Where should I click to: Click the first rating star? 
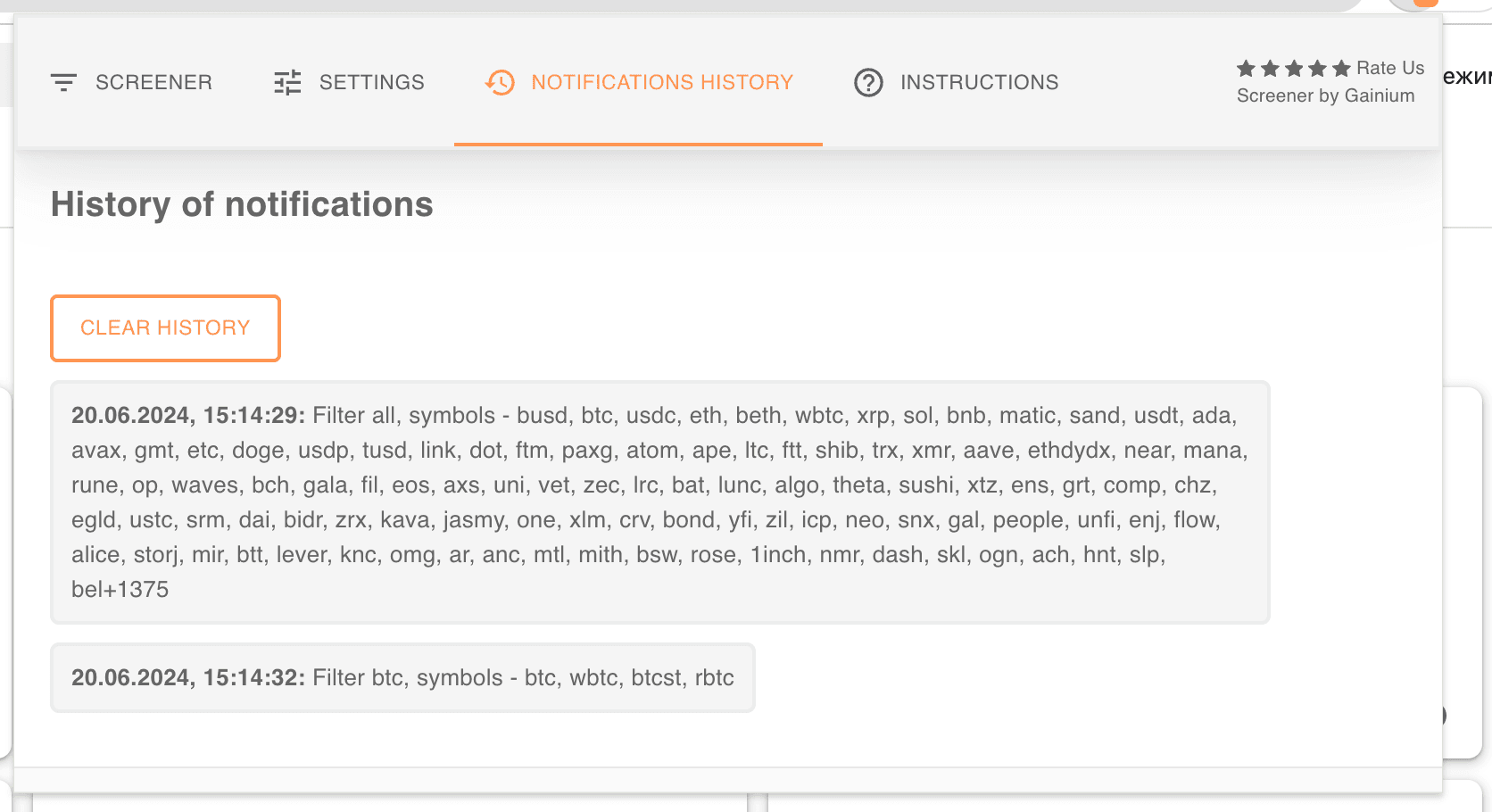(x=1247, y=69)
